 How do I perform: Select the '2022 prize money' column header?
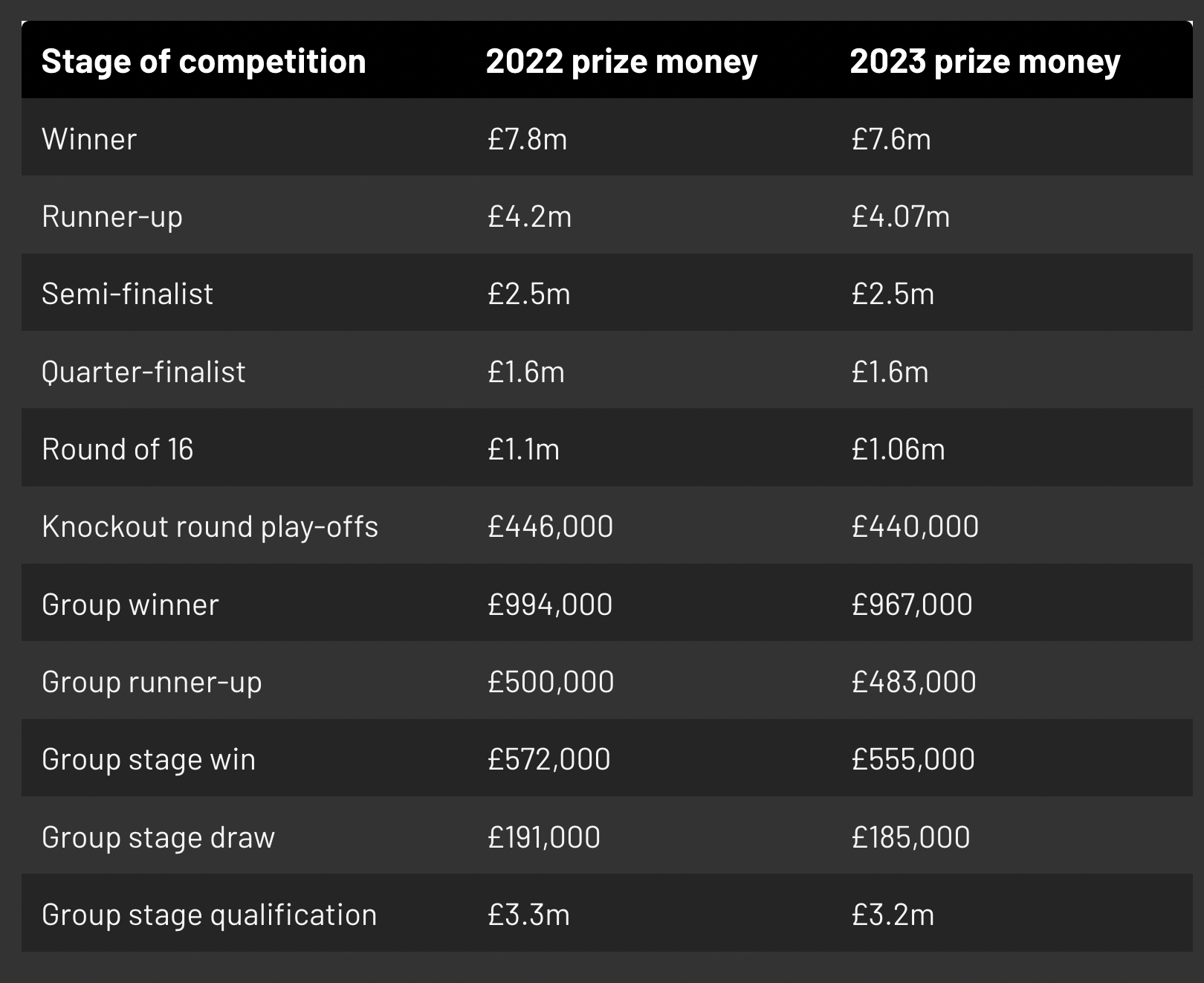621,62
